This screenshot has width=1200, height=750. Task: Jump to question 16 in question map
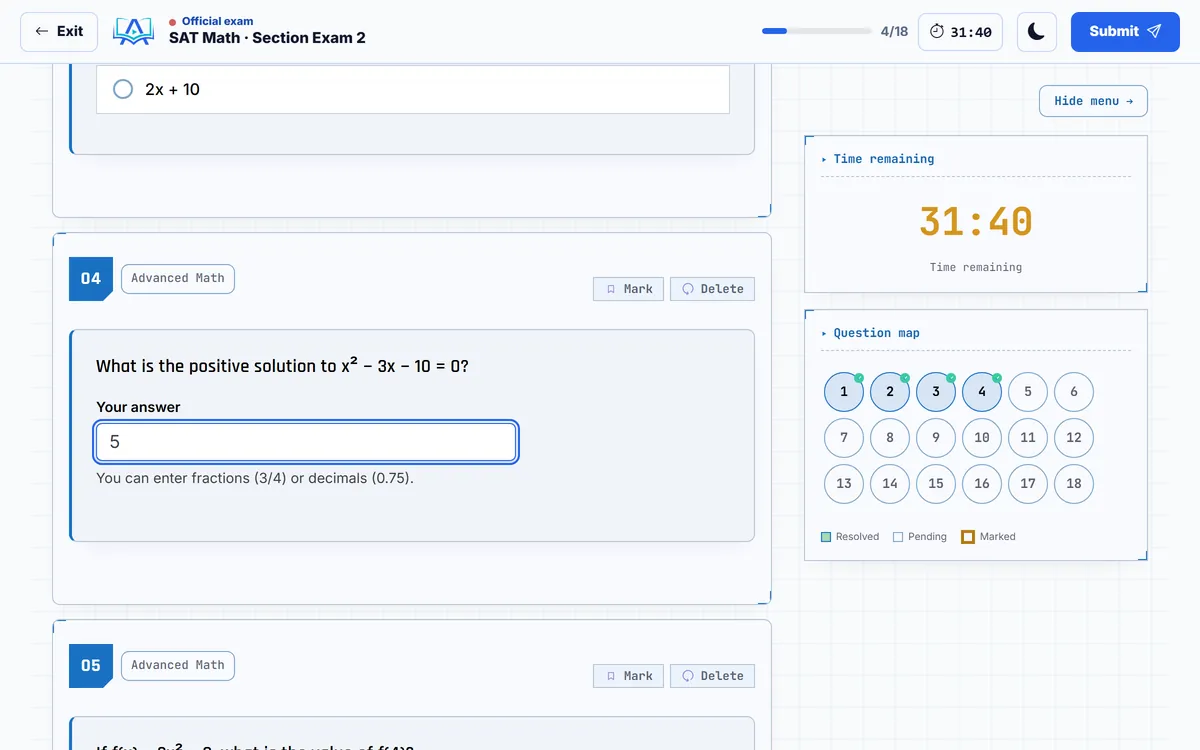tap(982, 484)
